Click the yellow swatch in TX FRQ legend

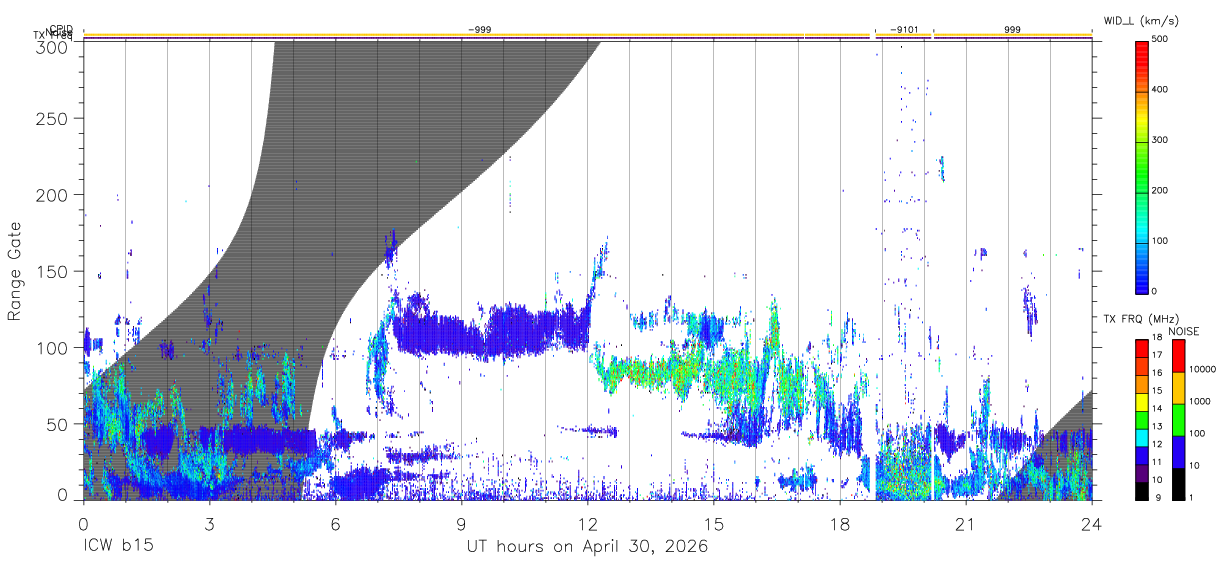(1142, 402)
